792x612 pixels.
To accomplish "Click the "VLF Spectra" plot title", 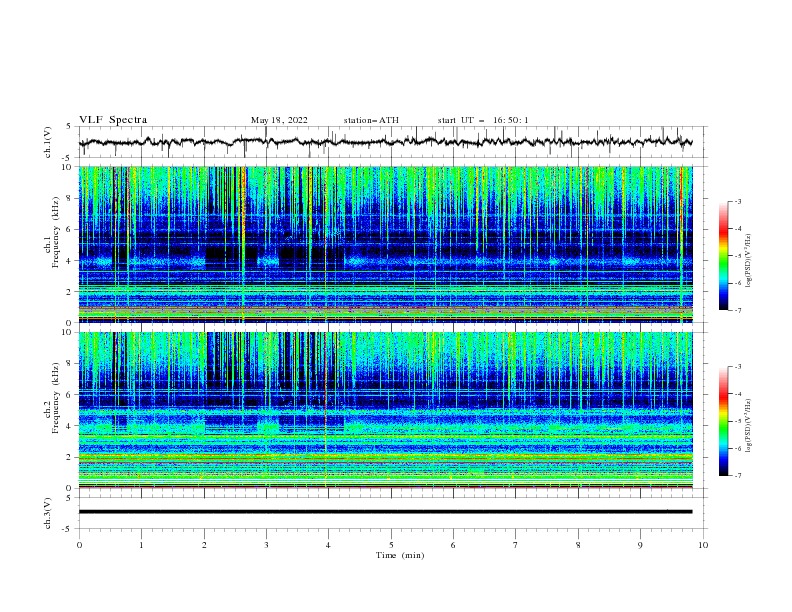I will [x=113, y=120].
